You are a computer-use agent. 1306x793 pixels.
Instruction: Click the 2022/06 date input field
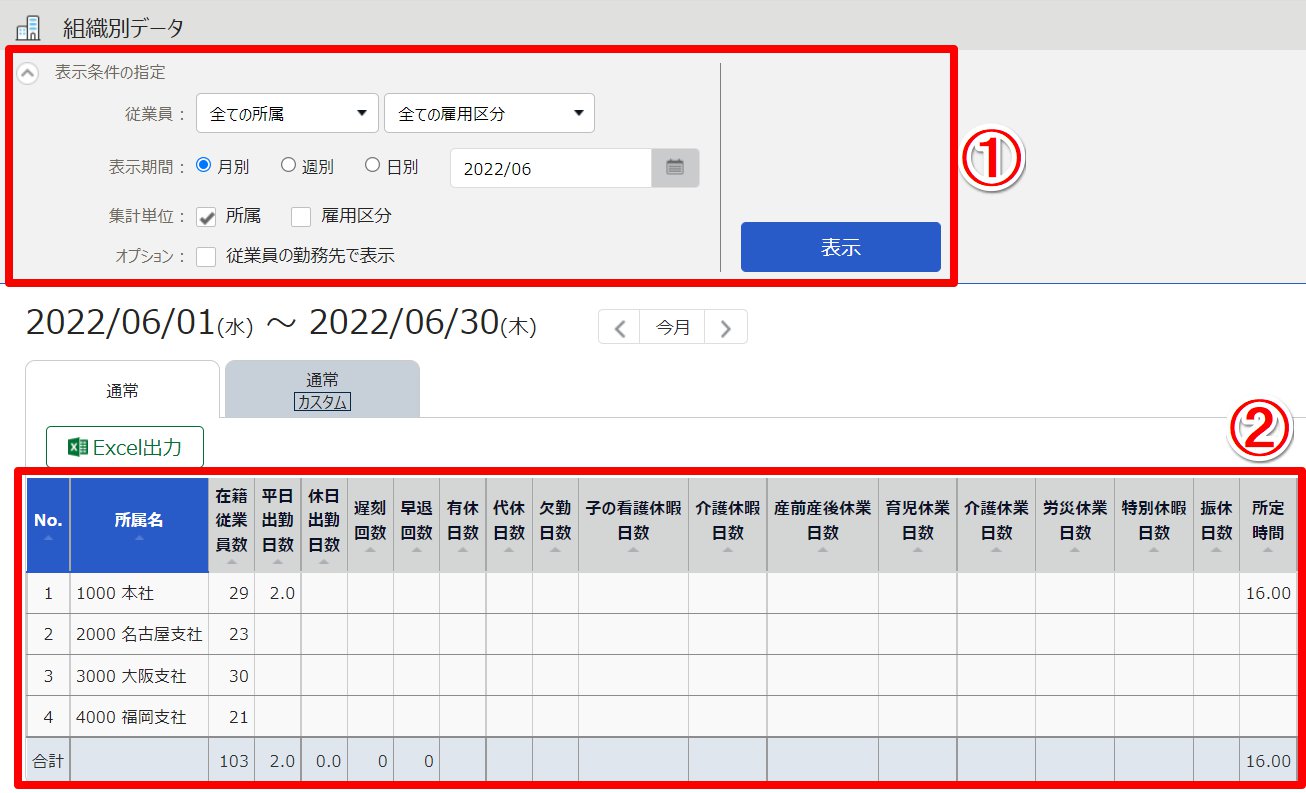[x=551, y=168]
